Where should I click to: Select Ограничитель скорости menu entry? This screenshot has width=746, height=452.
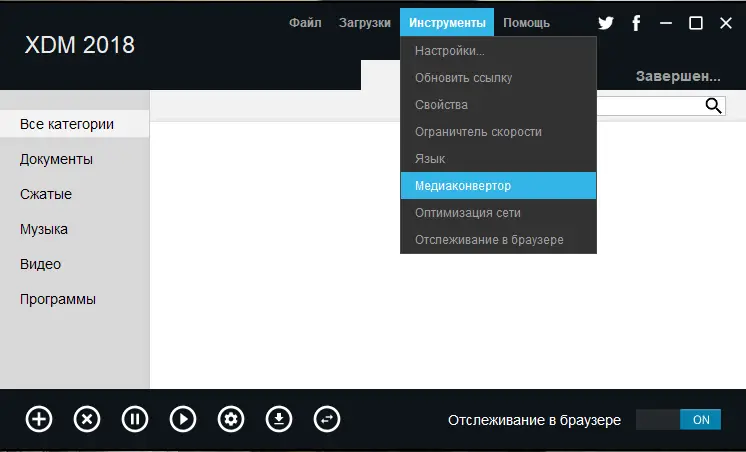(x=498, y=132)
